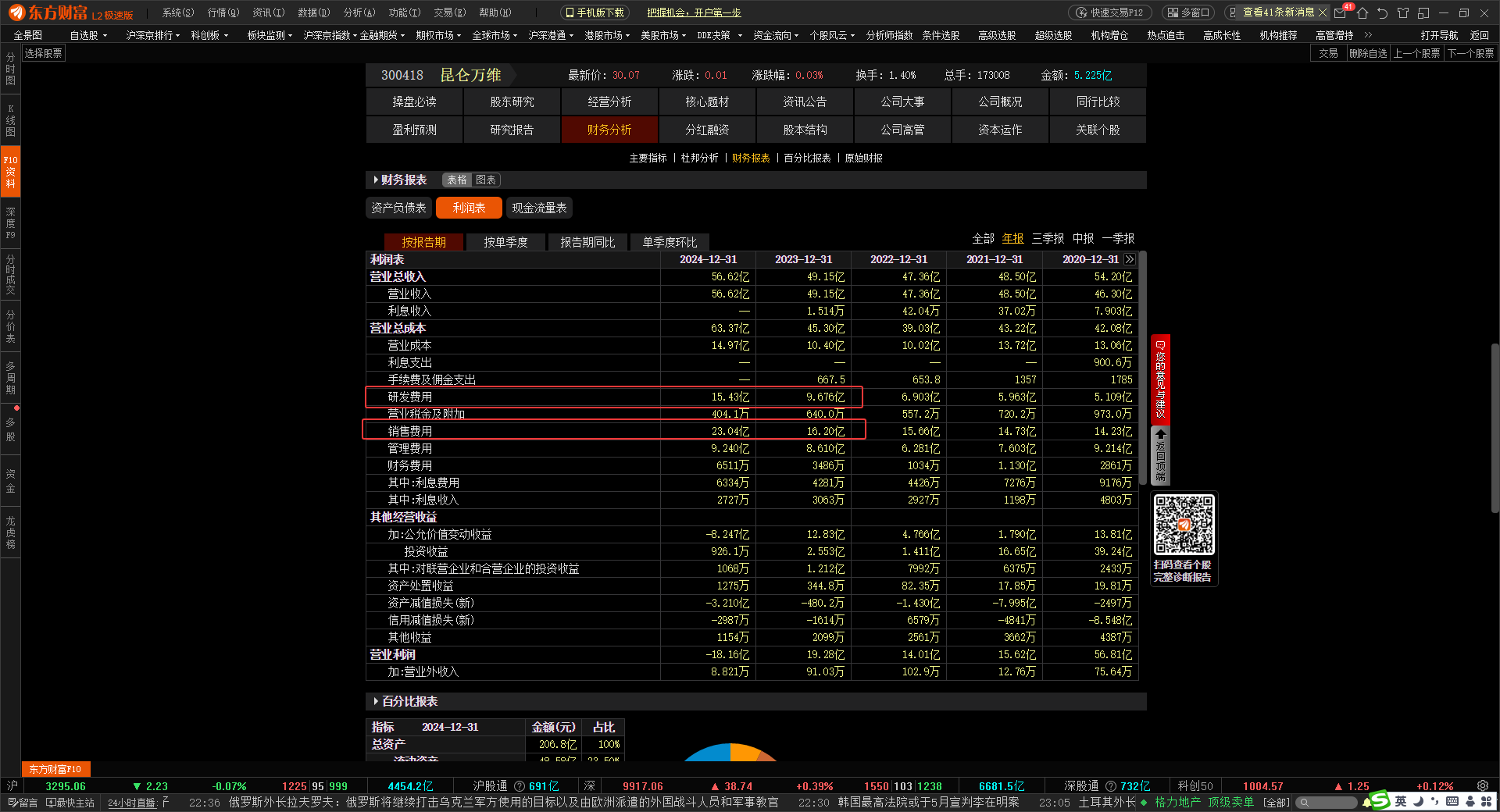1500x812 pixels.
Task: Click the undo back arrow icon
Action: tap(1383, 12)
